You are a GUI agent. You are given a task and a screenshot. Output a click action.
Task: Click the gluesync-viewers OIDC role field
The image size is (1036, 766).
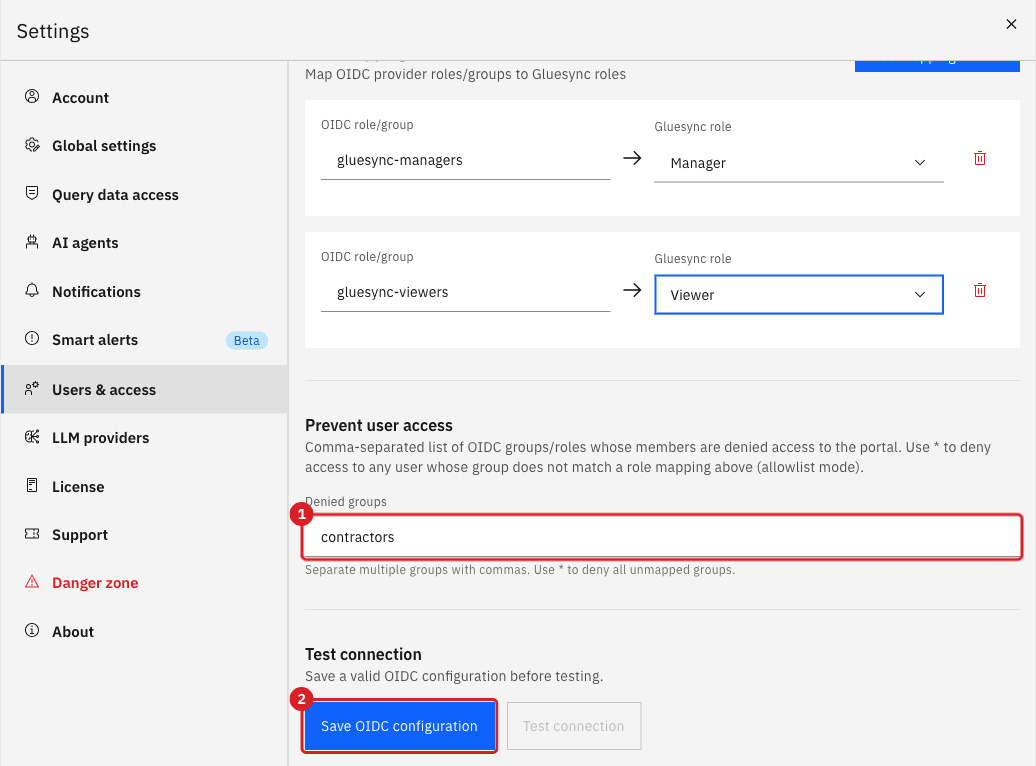coord(465,293)
